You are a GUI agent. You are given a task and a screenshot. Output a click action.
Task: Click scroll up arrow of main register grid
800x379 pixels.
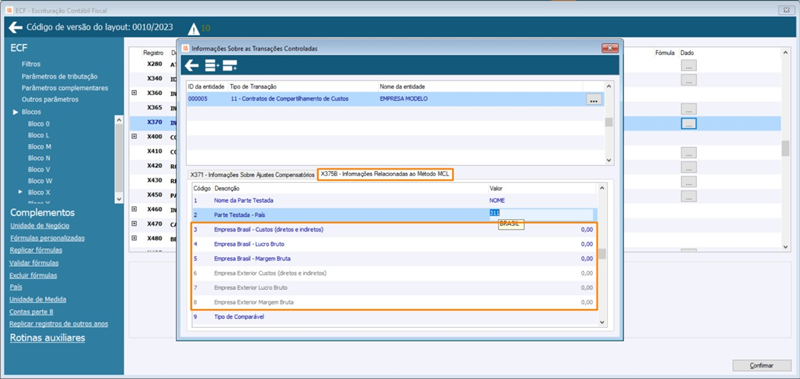tap(786, 52)
